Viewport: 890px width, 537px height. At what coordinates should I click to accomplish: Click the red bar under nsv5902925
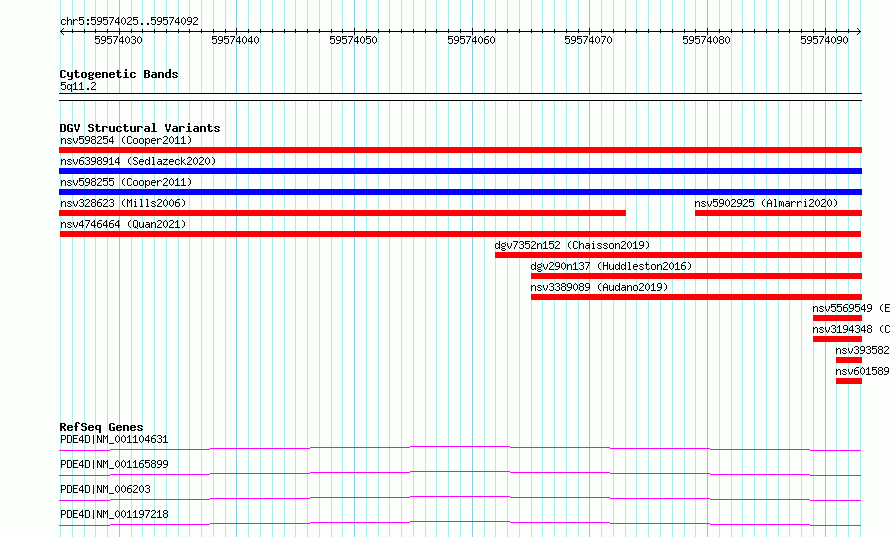(x=778, y=213)
